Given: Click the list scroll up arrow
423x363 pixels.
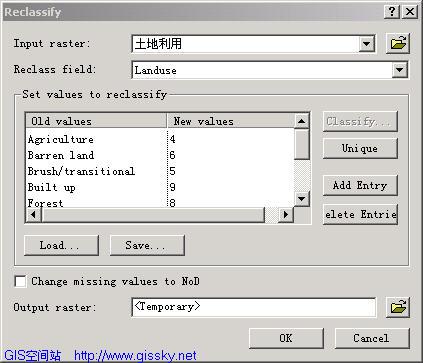Looking at the screenshot, I should tap(302, 121).
